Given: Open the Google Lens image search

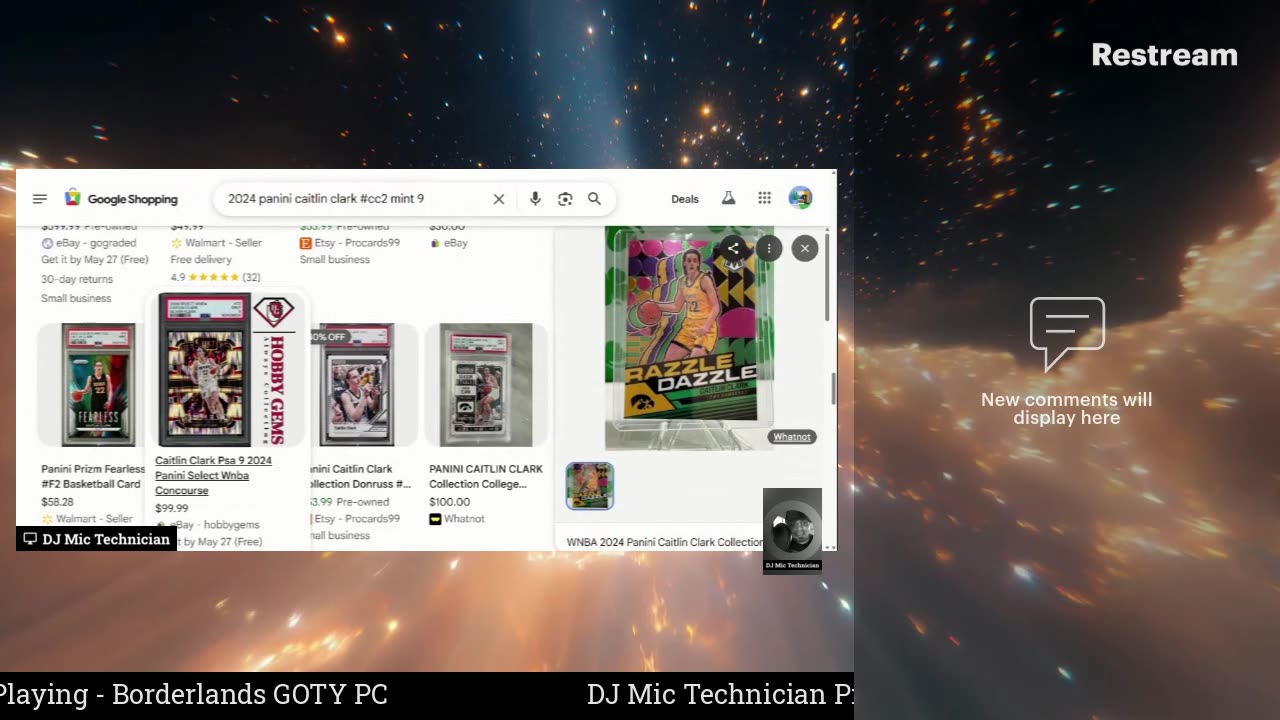Looking at the screenshot, I should coord(565,199).
